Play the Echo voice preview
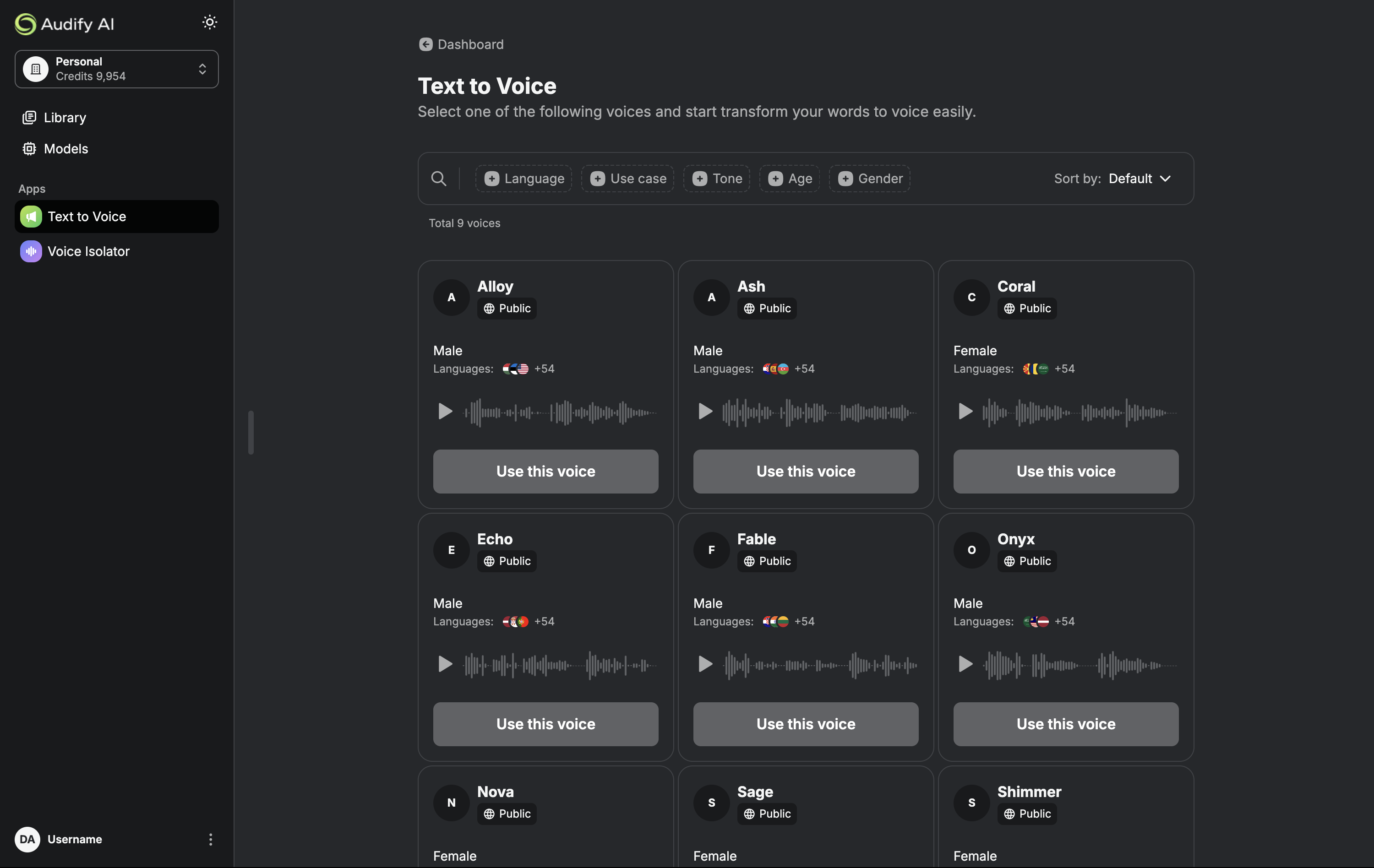1374x868 pixels. [x=445, y=664]
